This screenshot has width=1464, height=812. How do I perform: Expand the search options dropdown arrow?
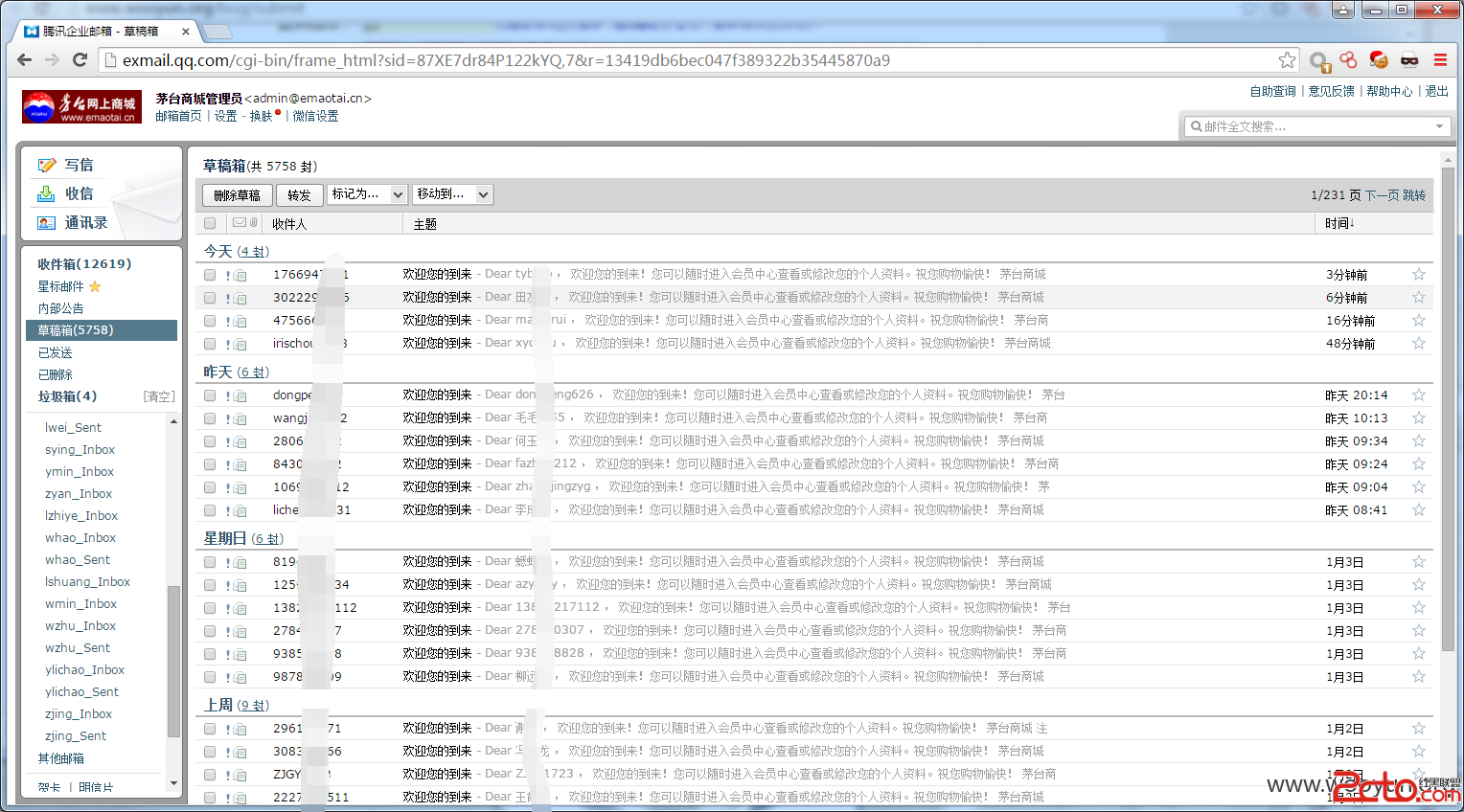[1439, 126]
